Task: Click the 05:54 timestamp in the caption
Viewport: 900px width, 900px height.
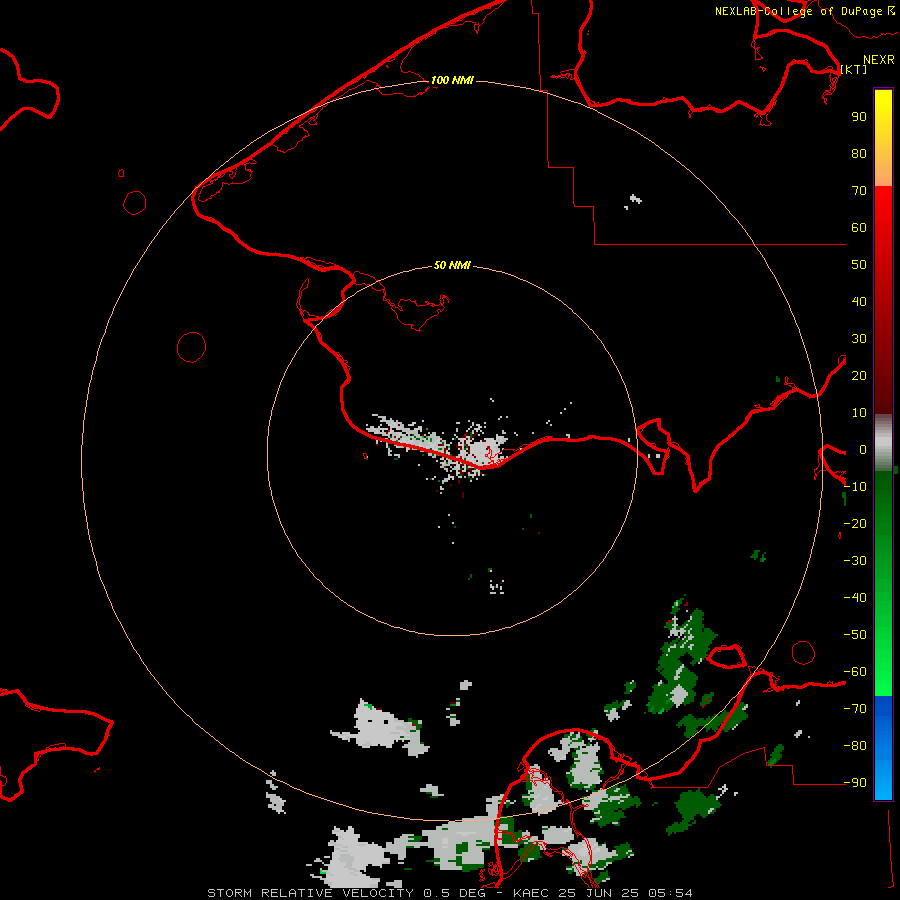Action: coord(670,893)
